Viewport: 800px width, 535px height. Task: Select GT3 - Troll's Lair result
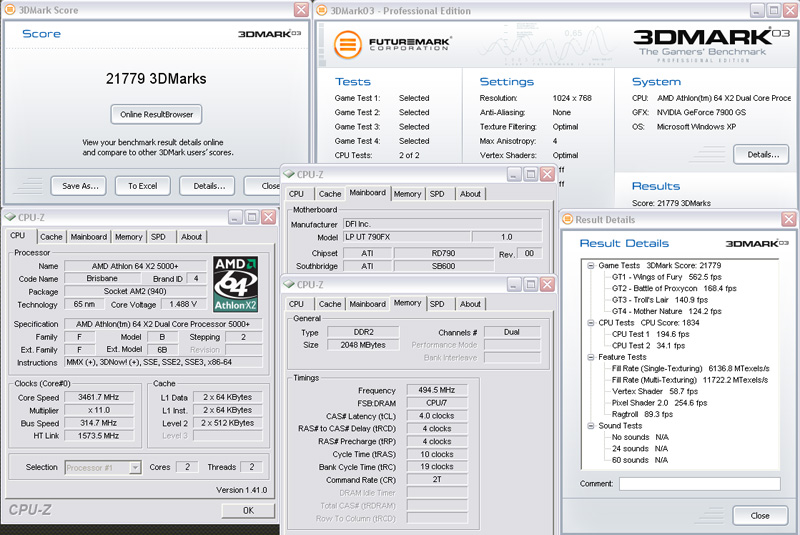click(660, 300)
